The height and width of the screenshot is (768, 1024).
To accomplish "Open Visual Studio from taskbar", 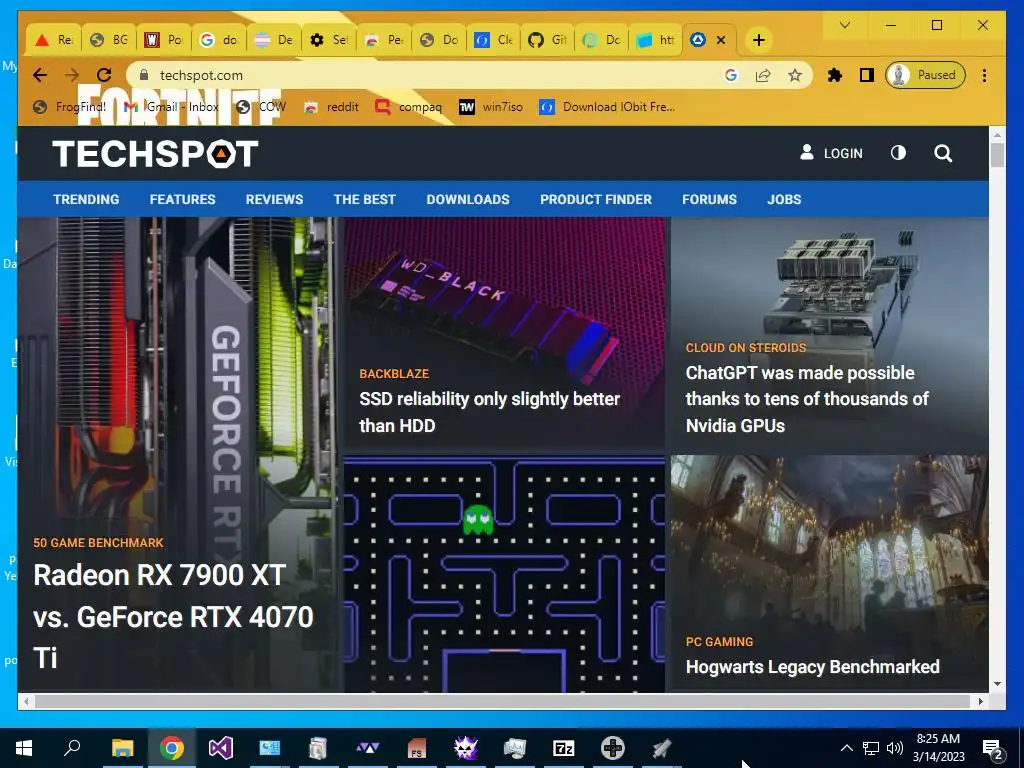I will (221, 748).
